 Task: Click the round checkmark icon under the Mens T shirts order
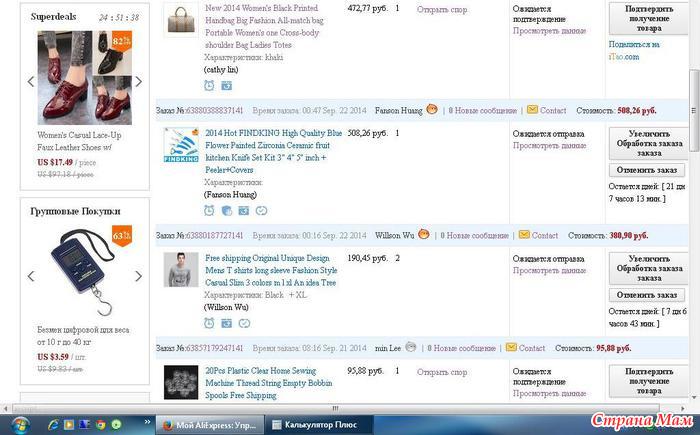(244, 323)
